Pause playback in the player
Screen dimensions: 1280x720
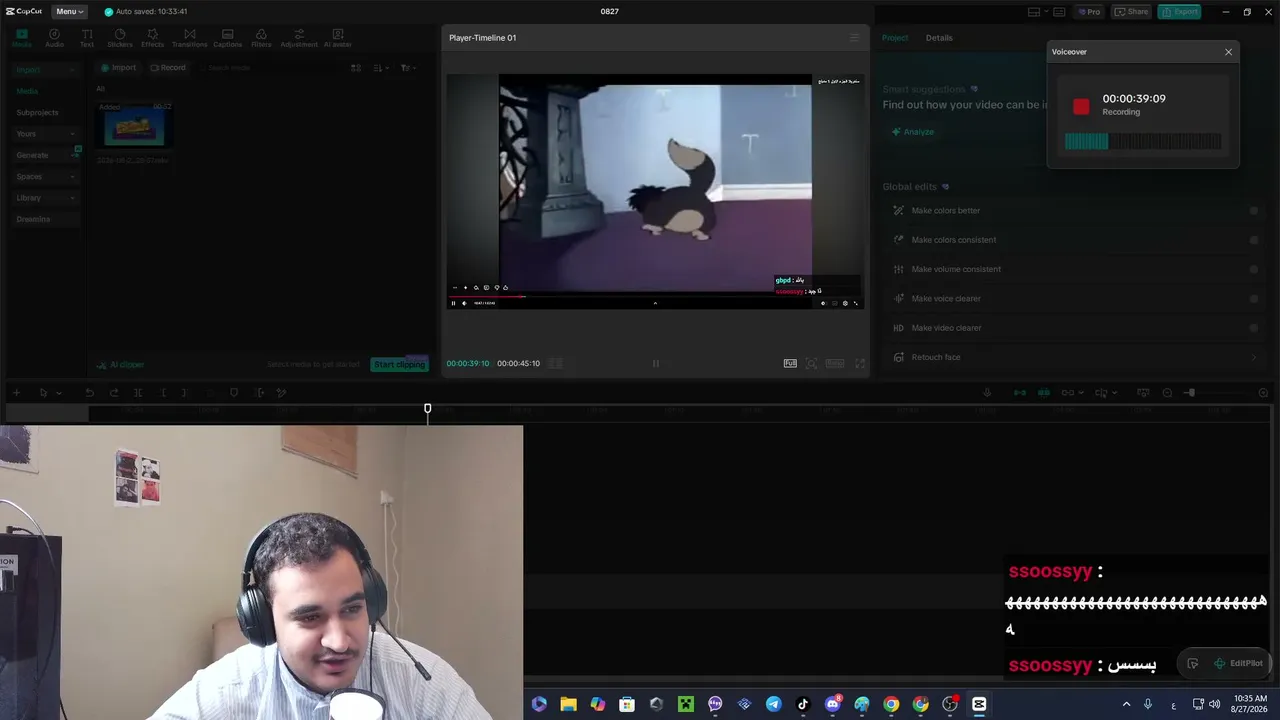(656, 364)
